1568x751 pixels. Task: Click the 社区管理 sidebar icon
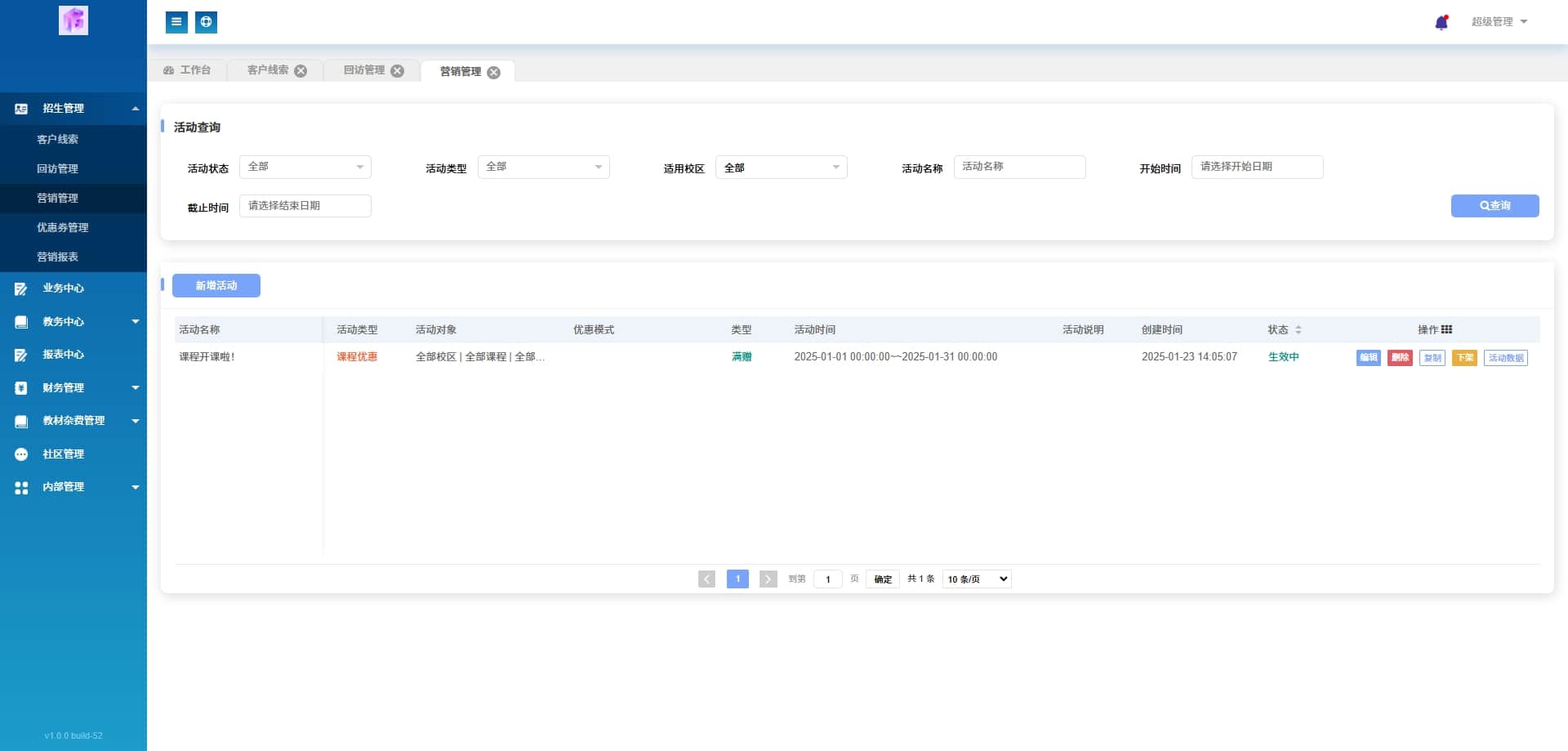[21, 454]
